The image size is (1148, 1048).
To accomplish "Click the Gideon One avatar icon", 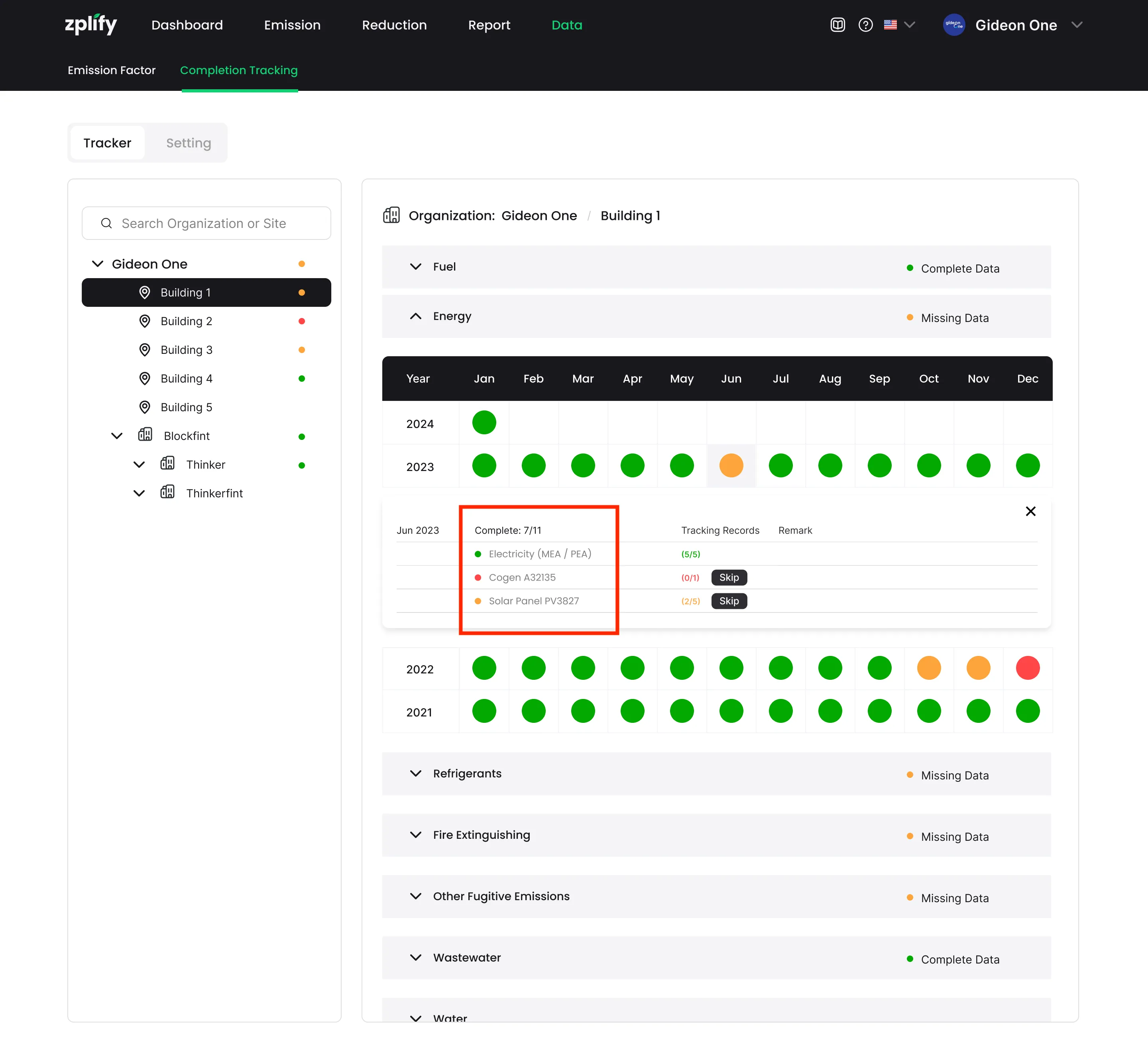I will pos(954,24).
